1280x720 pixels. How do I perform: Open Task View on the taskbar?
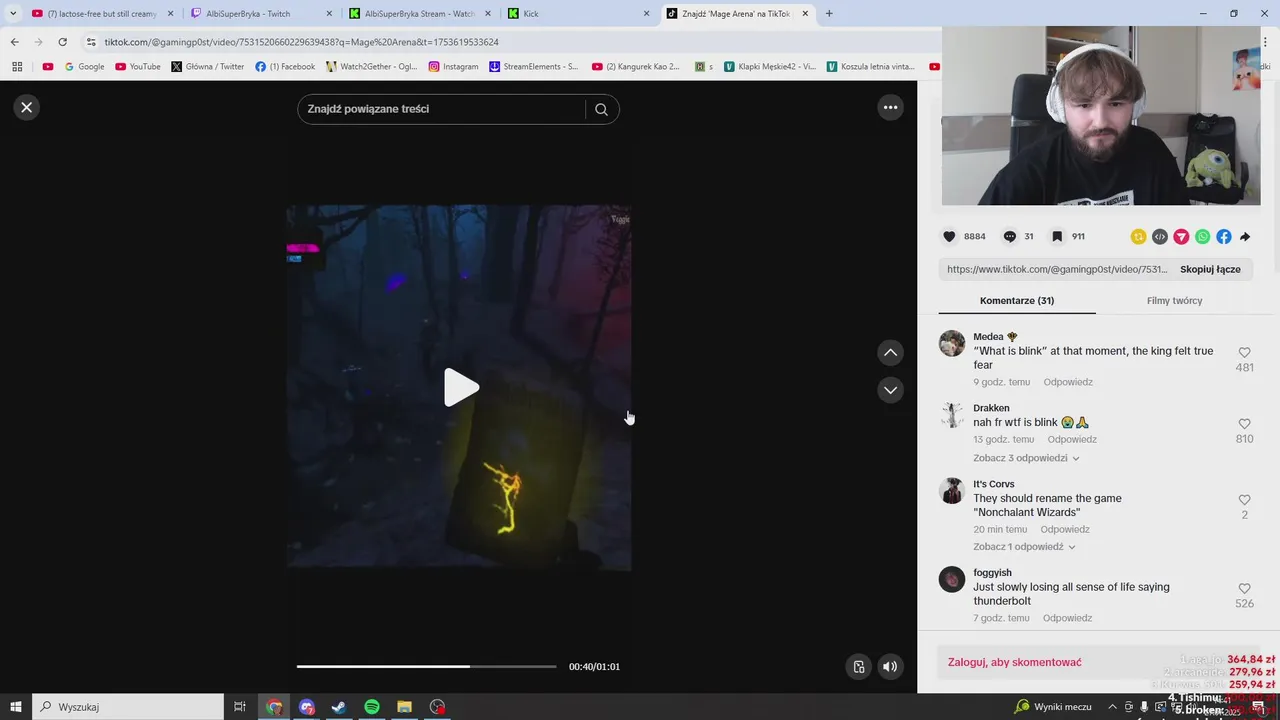tap(240, 707)
